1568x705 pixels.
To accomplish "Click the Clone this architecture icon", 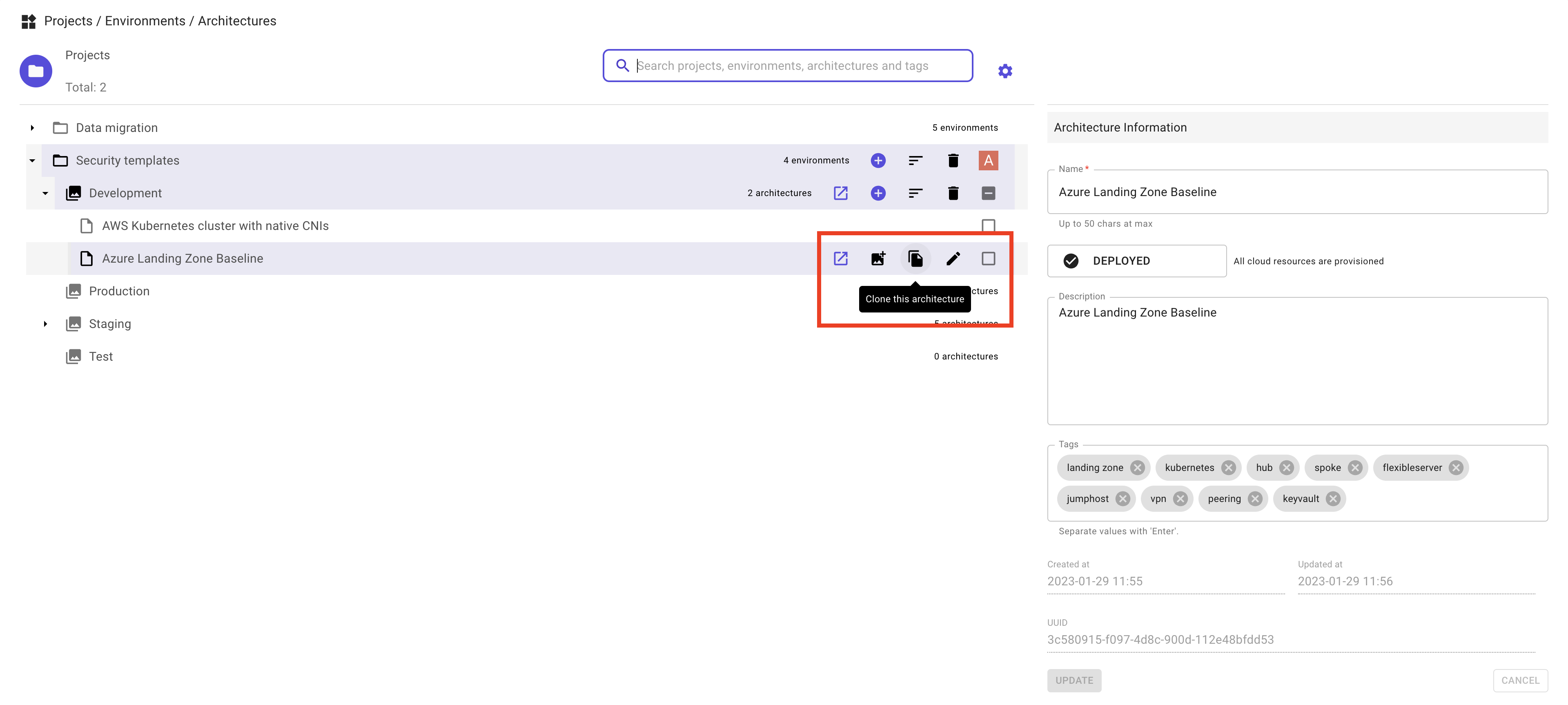I will tap(915, 259).
